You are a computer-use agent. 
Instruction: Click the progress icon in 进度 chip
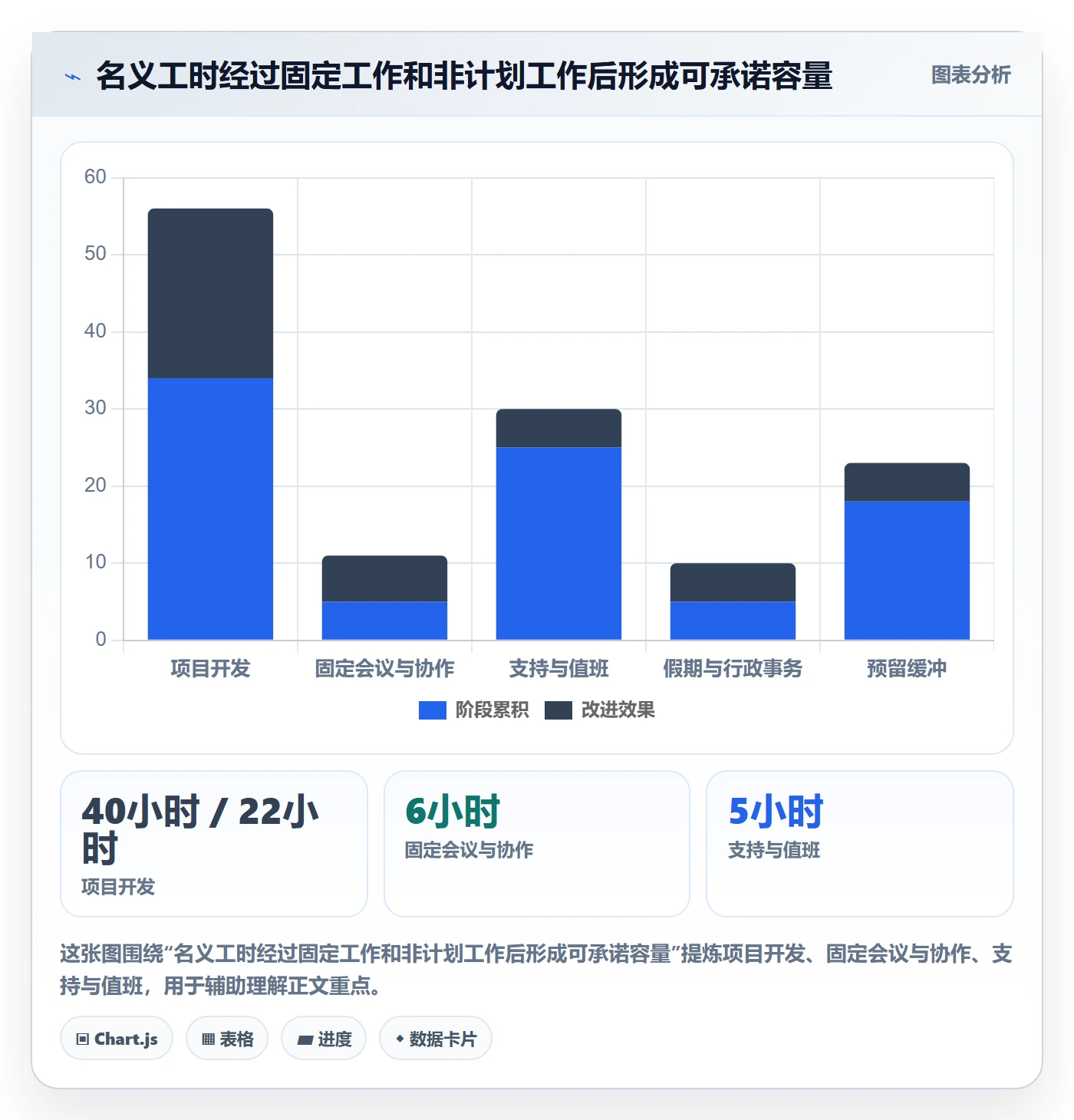tap(305, 1040)
